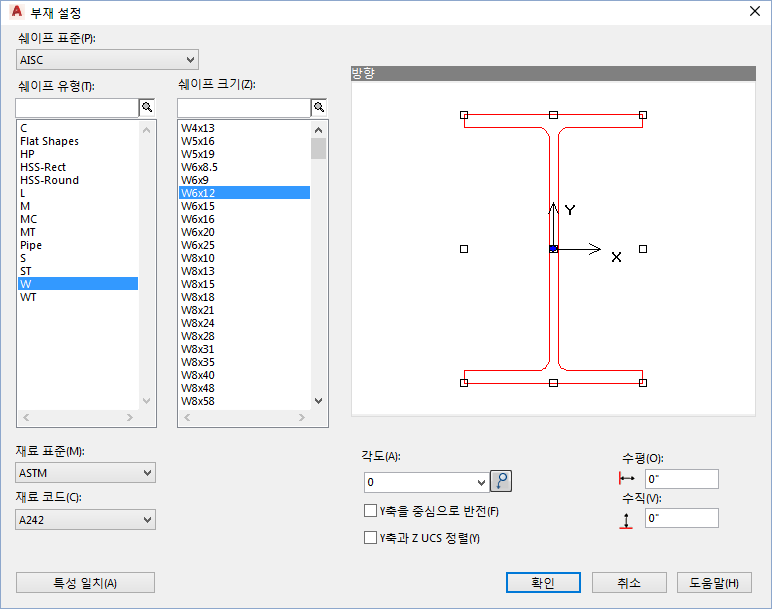Click the shape size search magnifier icon
This screenshot has height=609, width=772.
click(x=319, y=107)
